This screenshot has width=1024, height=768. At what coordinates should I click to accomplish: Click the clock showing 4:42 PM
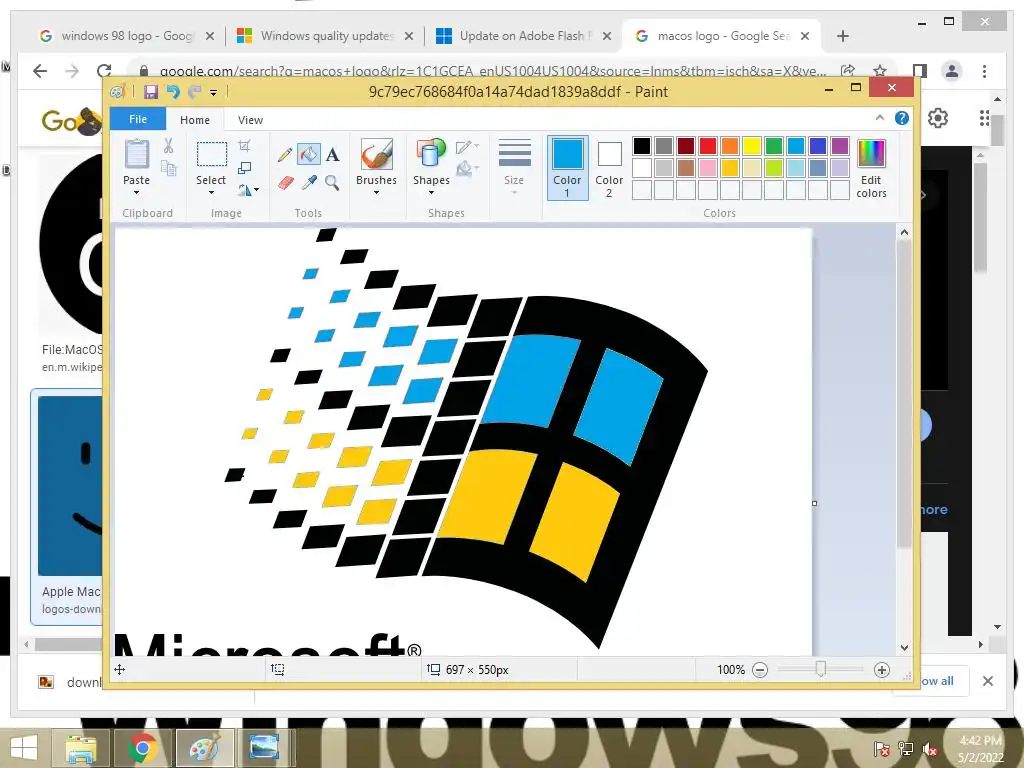pos(980,741)
